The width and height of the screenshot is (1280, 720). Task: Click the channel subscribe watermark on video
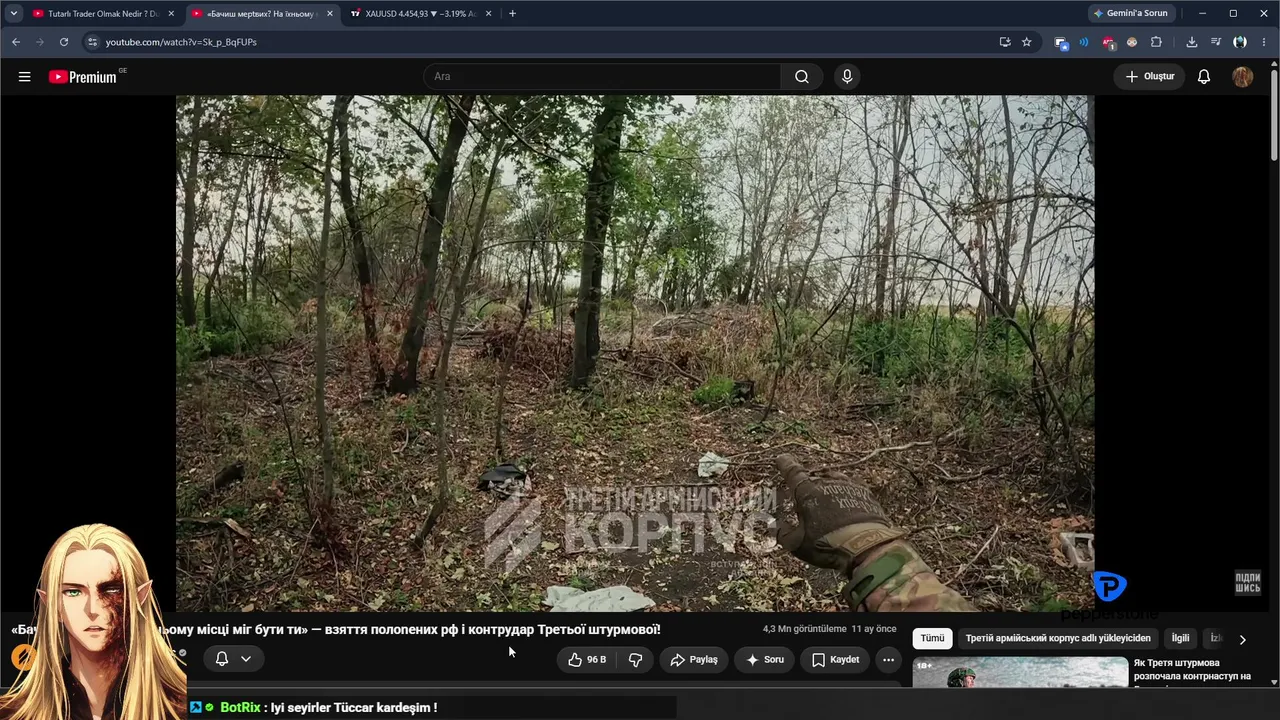[1247, 583]
